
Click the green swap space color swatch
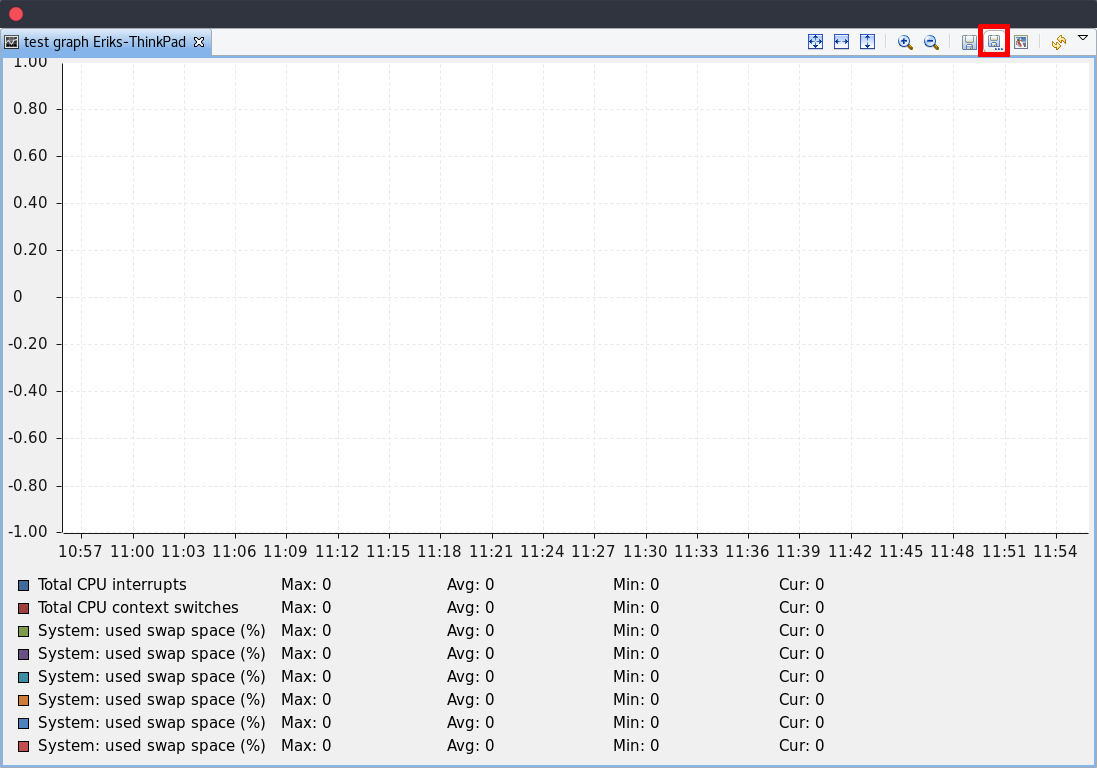[21, 630]
